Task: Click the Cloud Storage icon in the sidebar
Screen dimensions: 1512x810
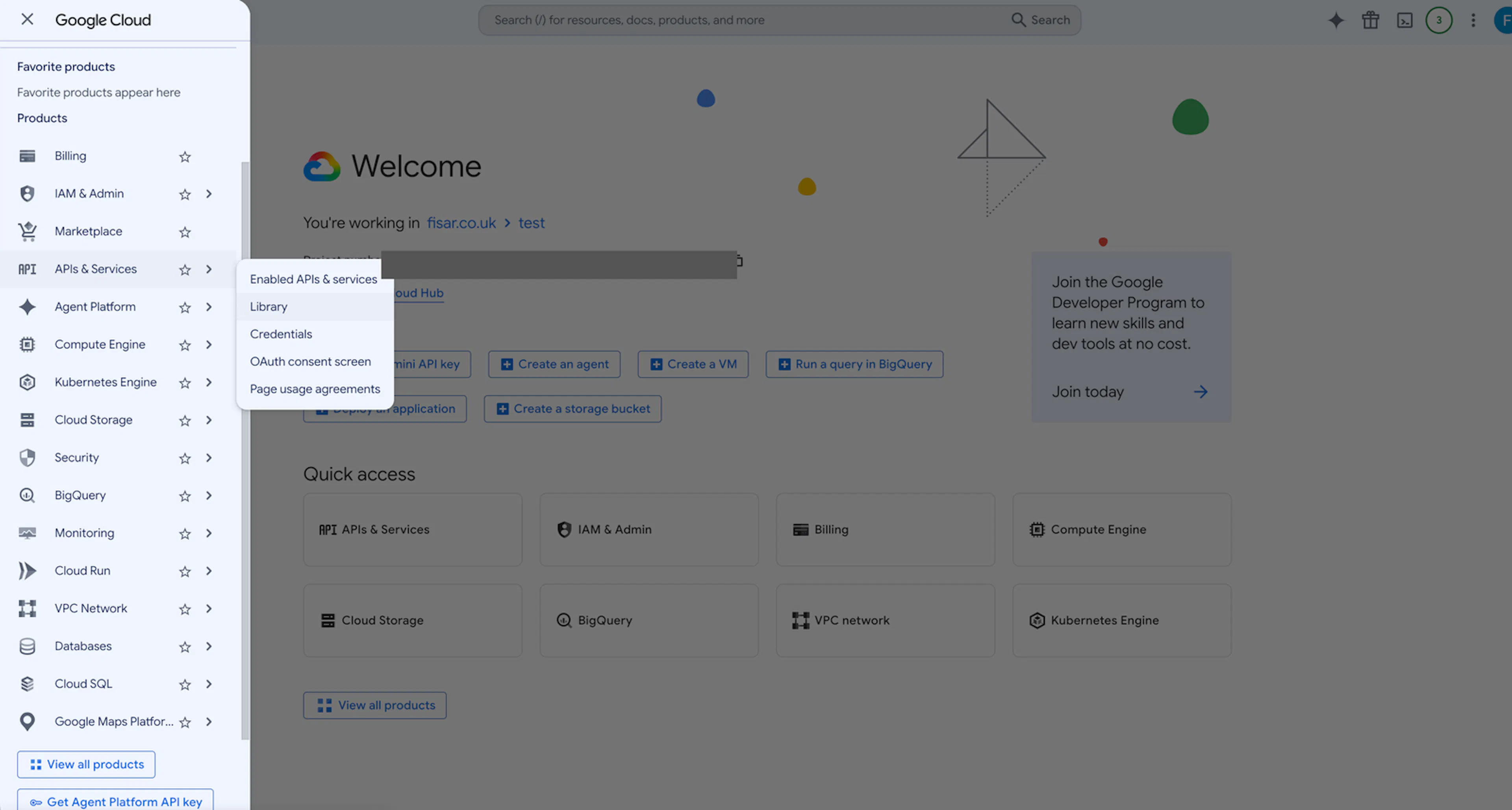Action: point(27,420)
